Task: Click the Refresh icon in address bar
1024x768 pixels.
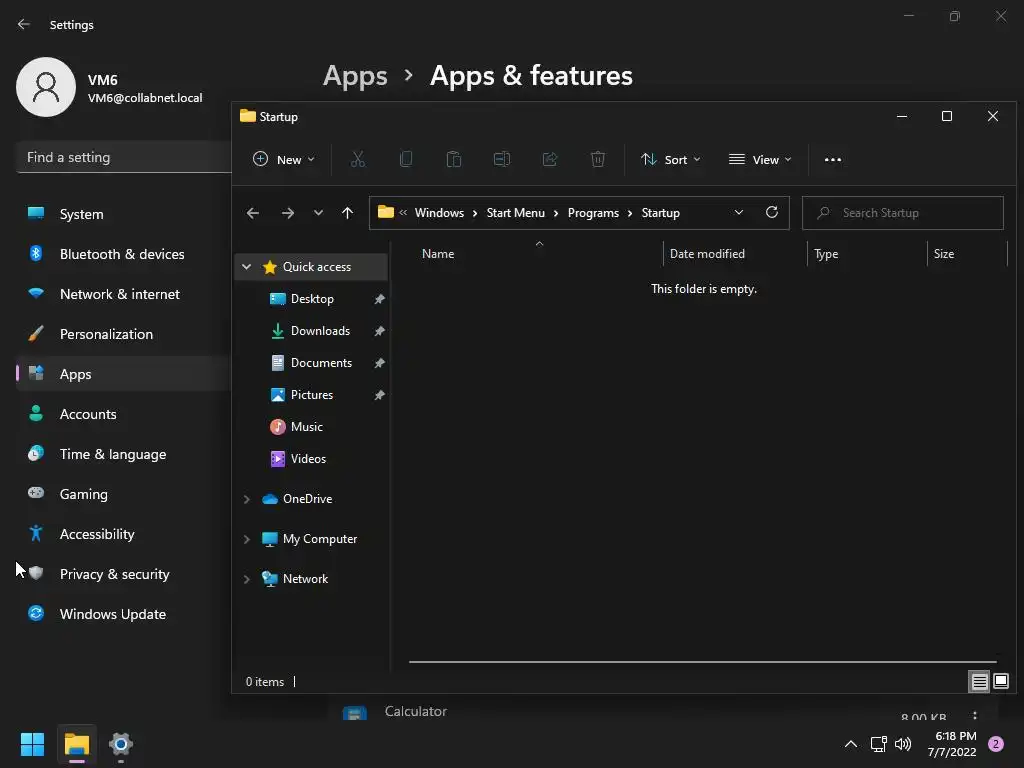Action: click(771, 212)
